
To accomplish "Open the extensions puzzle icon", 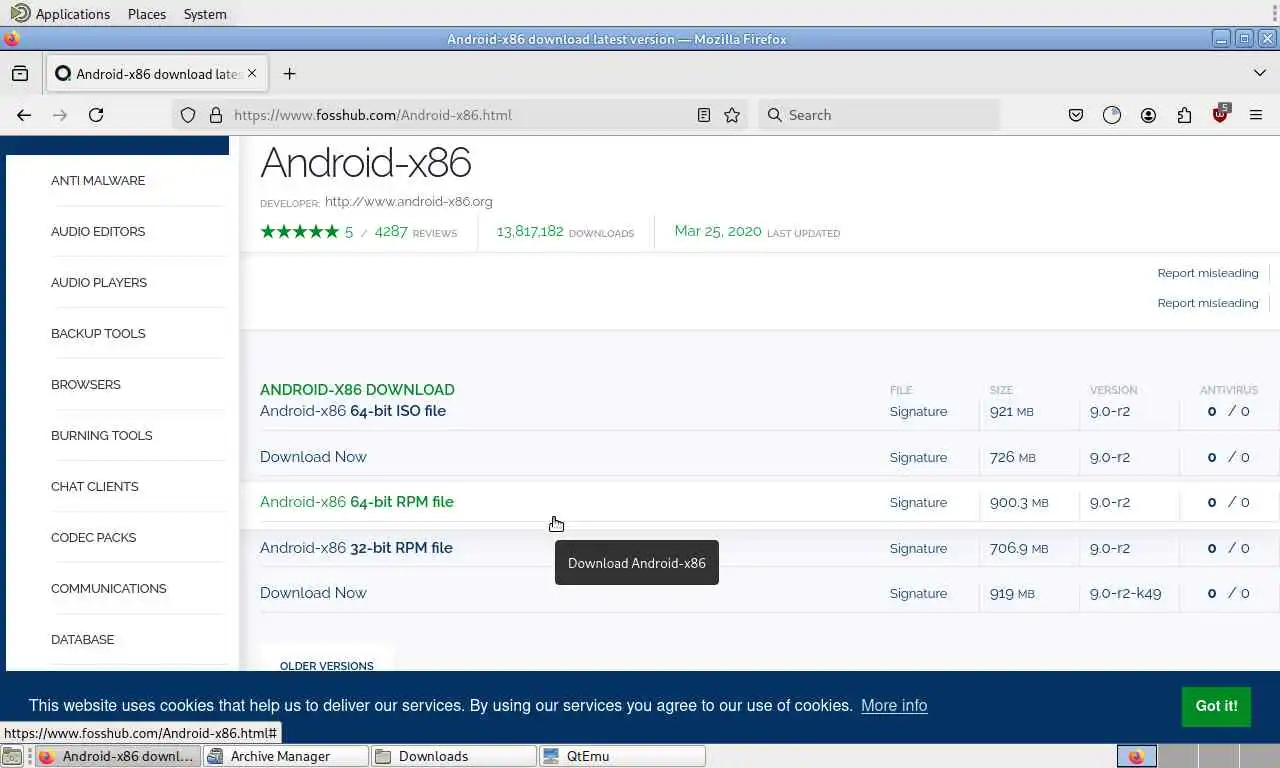I will coord(1184,115).
